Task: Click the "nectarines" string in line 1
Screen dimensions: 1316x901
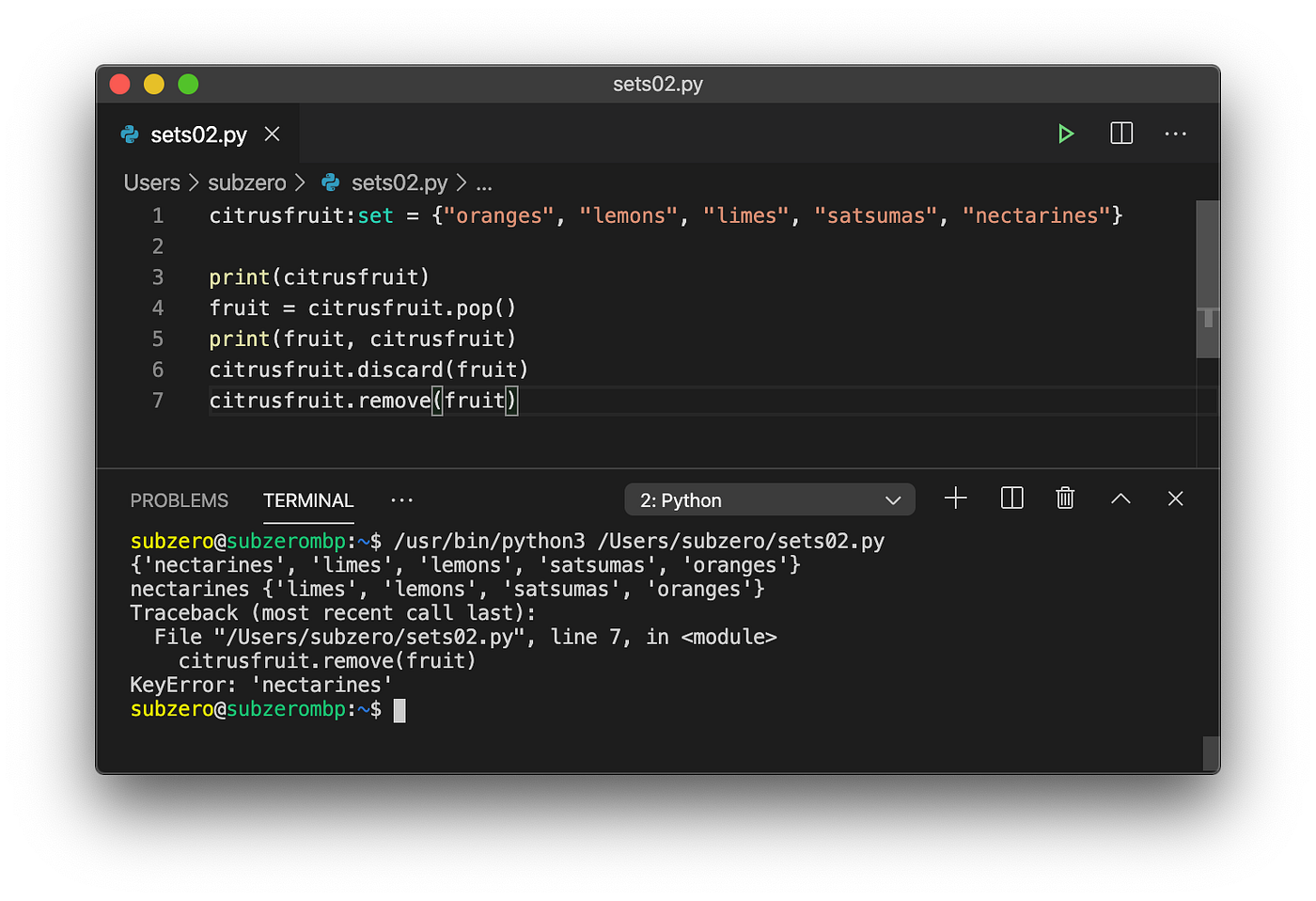Action: 1037,216
